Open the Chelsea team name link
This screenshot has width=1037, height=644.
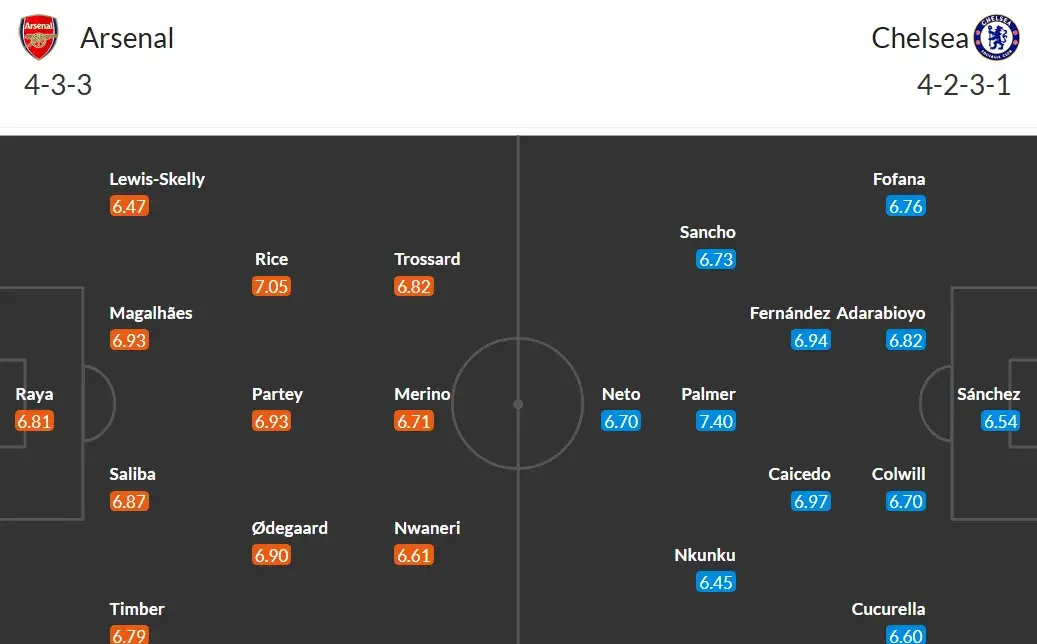tap(920, 38)
